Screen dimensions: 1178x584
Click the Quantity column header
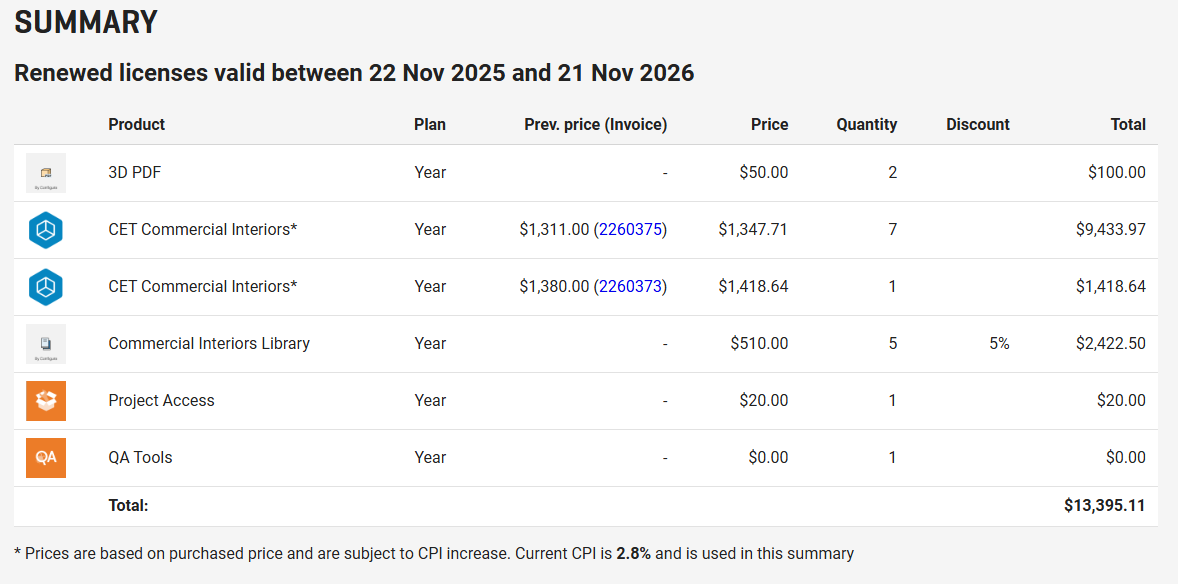click(x=867, y=125)
